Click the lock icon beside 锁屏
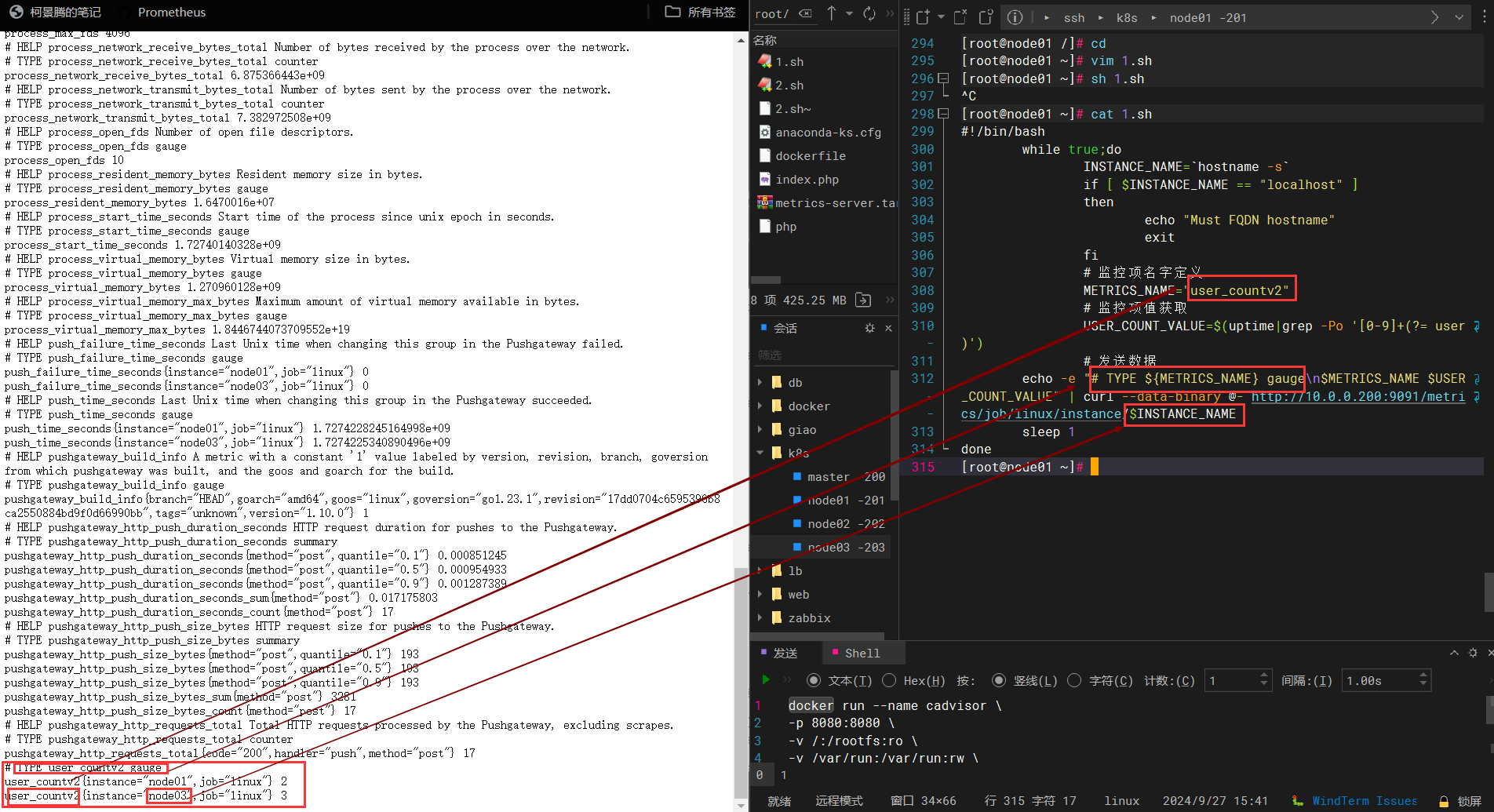The image size is (1494, 812). coord(1444,801)
